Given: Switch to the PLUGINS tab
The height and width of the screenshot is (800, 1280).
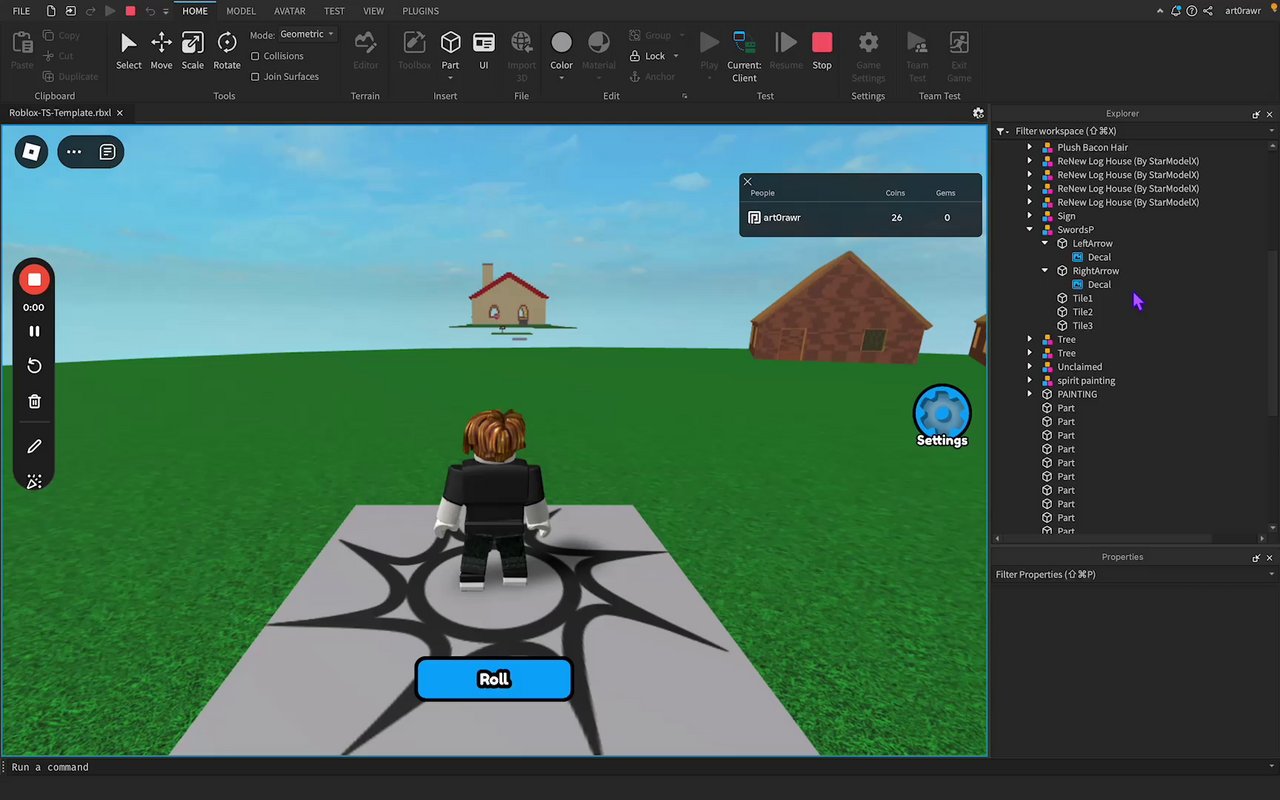Looking at the screenshot, I should (420, 11).
